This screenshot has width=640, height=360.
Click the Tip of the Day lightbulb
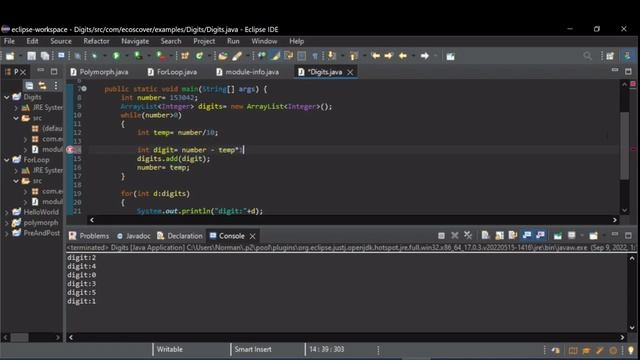631,350
